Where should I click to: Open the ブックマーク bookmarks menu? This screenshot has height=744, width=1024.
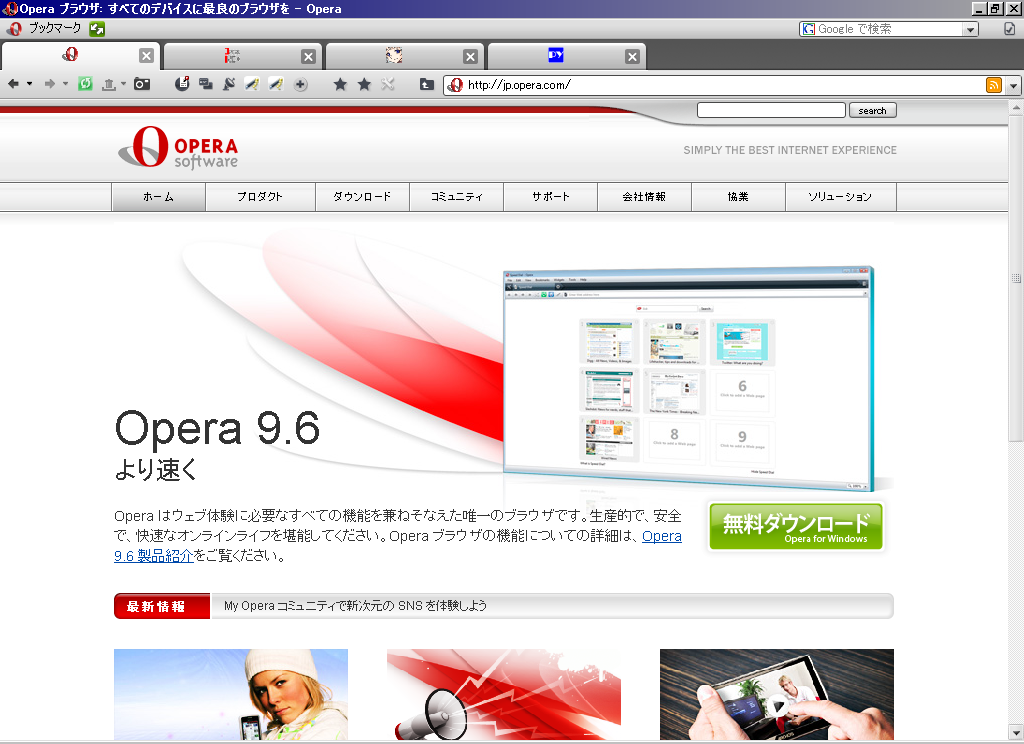pos(55,28)
